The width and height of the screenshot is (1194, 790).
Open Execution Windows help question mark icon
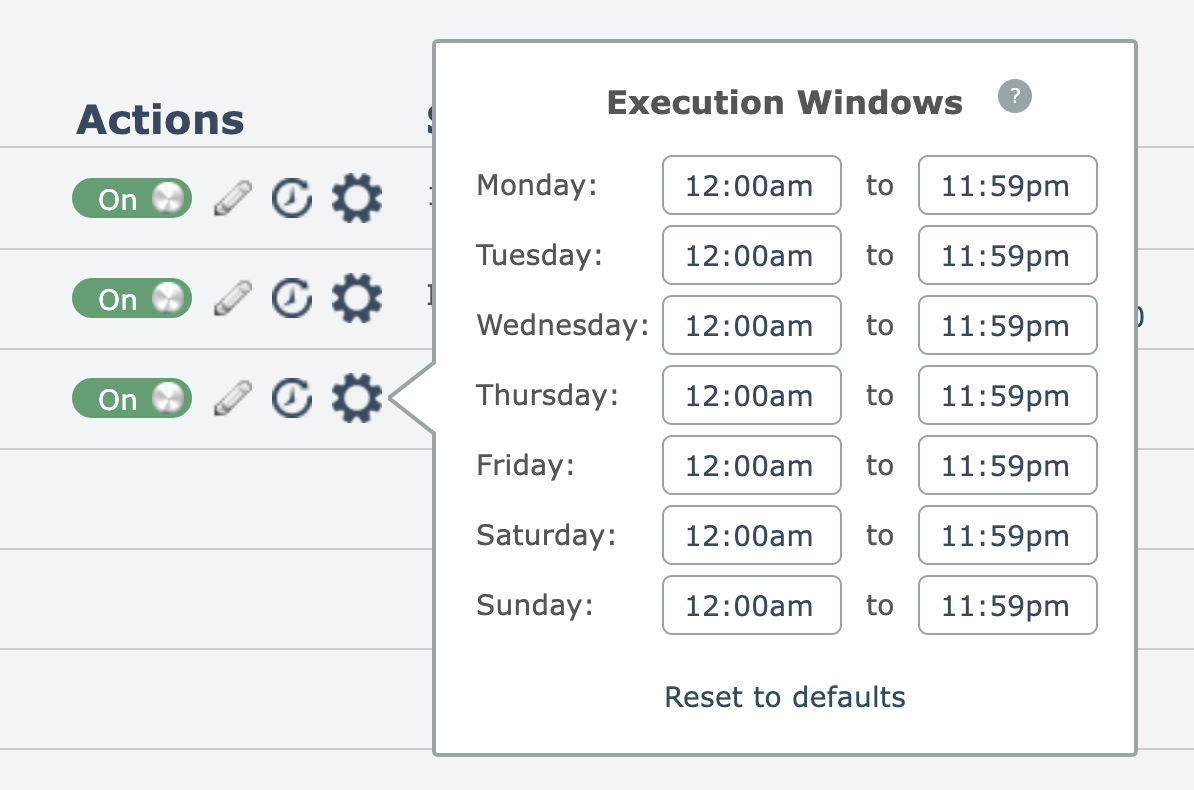tap(1014, 97)
